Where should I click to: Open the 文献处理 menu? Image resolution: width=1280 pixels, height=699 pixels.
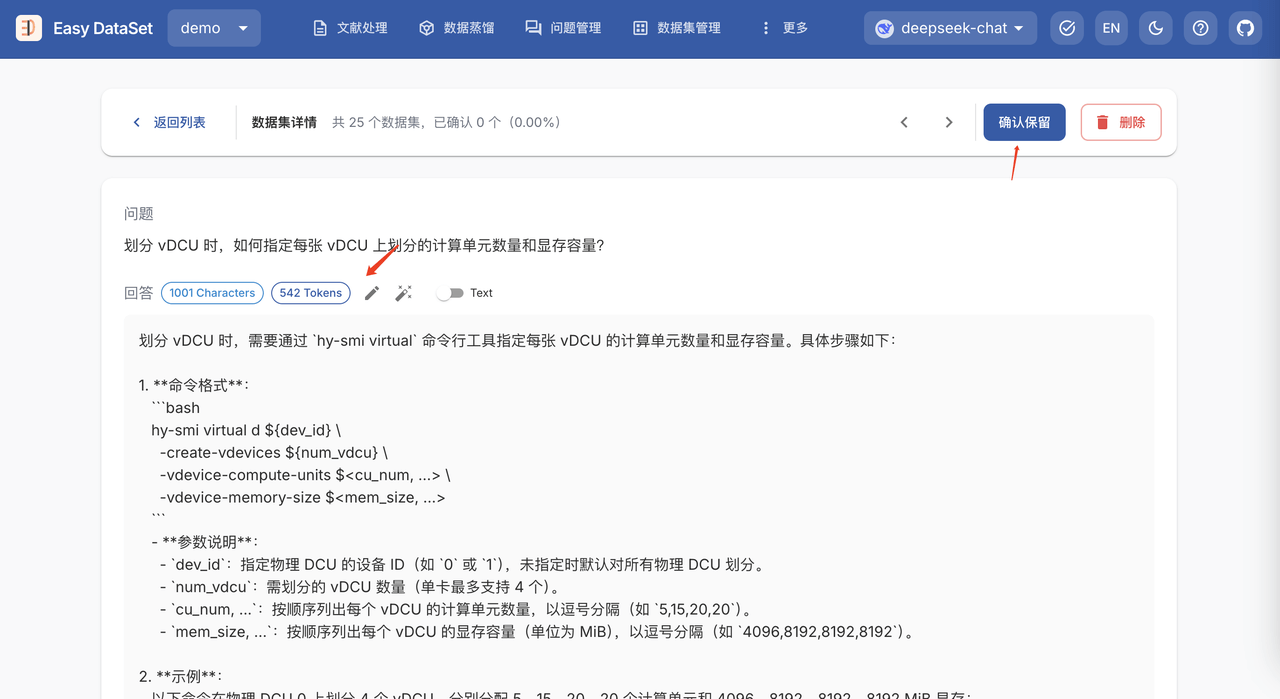click(x=350, y=28)
